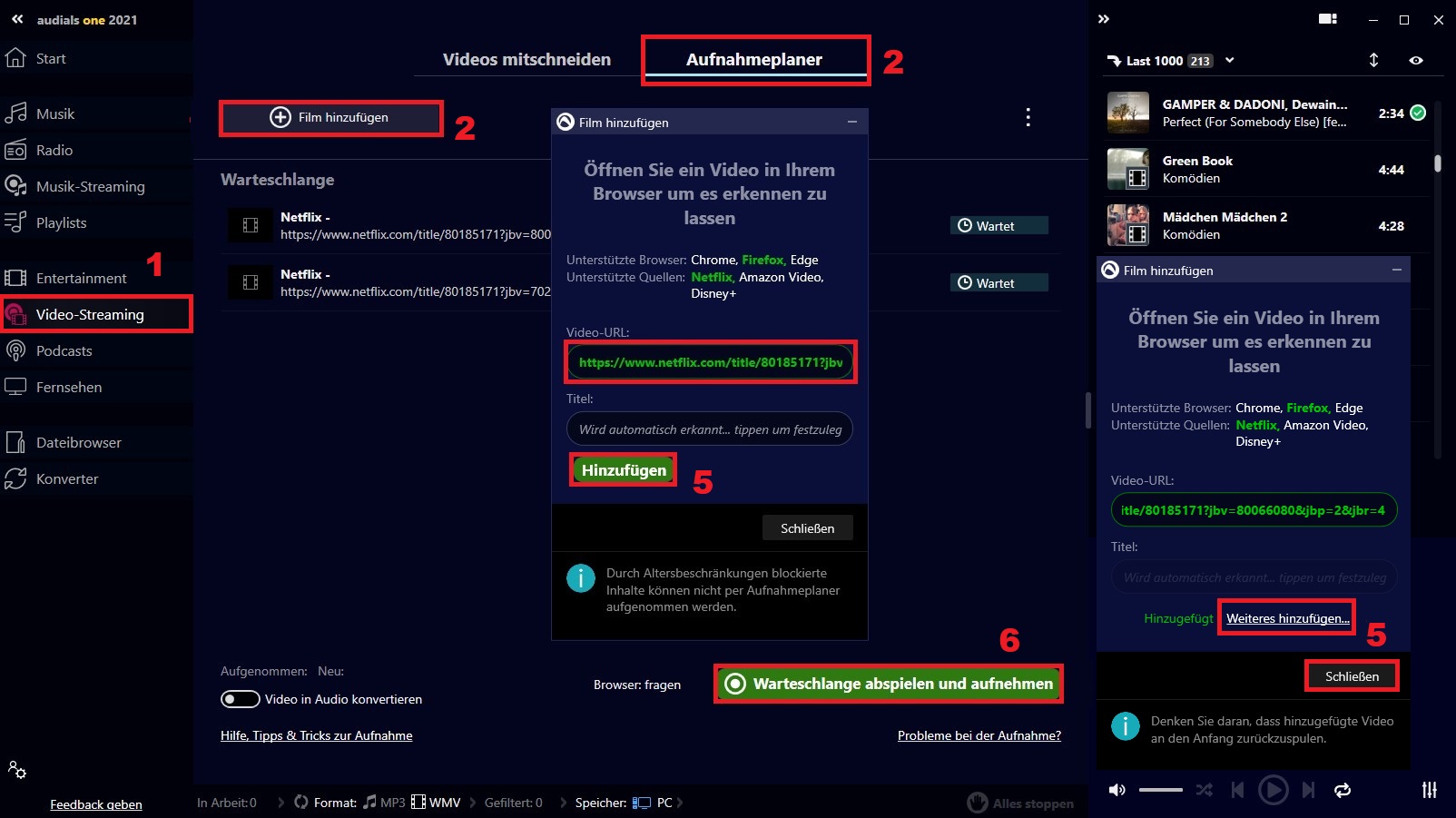Switch to Aufnahmeplaner tab

754,59
